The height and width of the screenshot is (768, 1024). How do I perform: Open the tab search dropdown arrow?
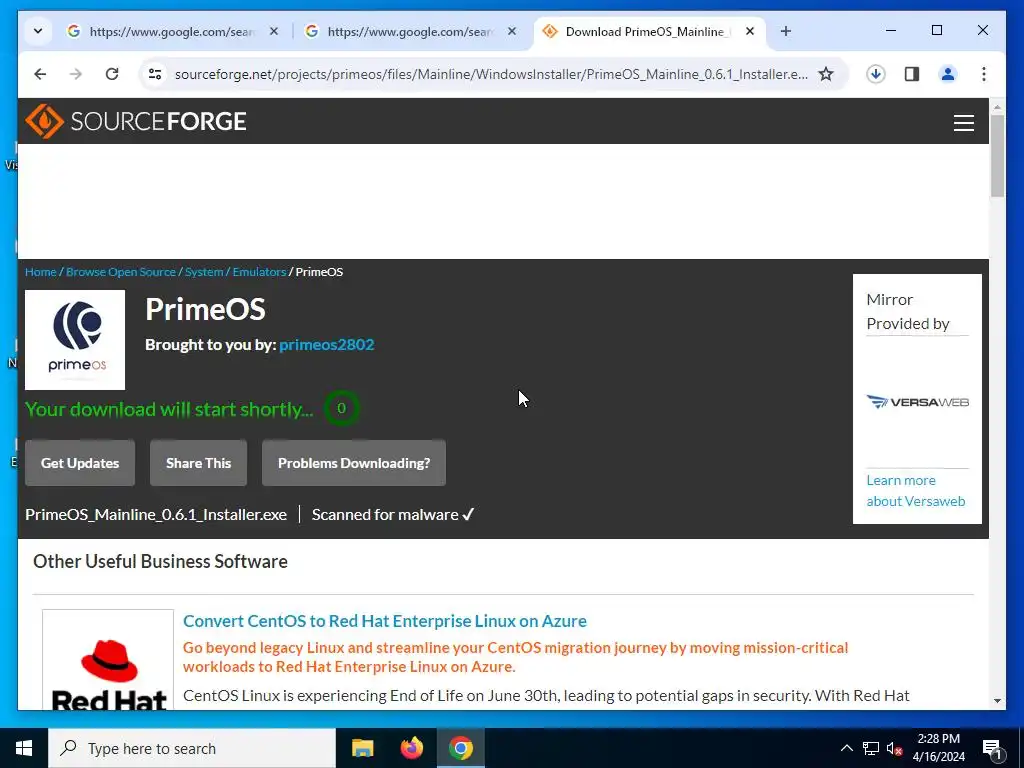coord(38,31)
